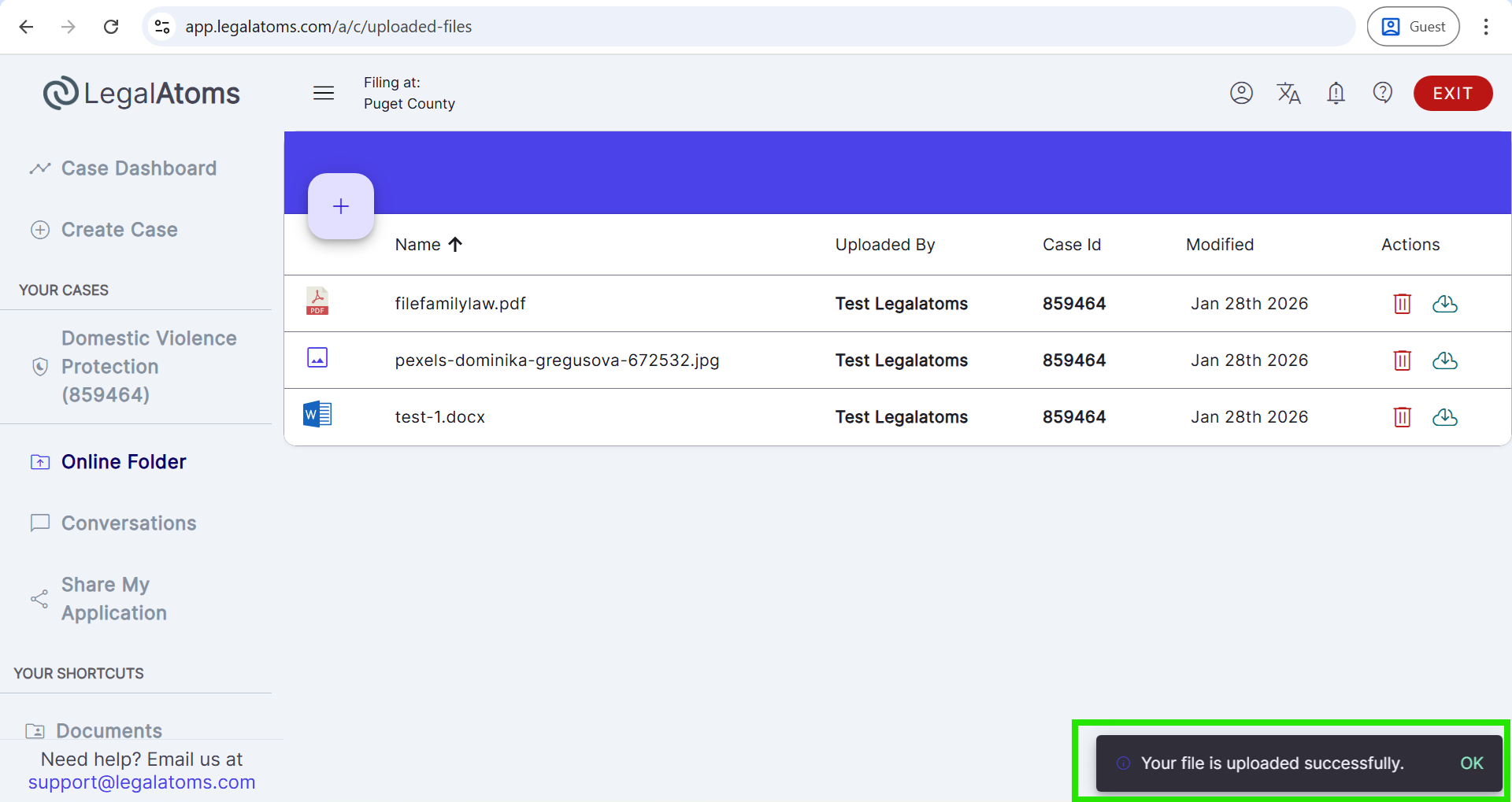Go to Conversations in the sidebar
This screenshot has width=1512, height=802.
128,523
